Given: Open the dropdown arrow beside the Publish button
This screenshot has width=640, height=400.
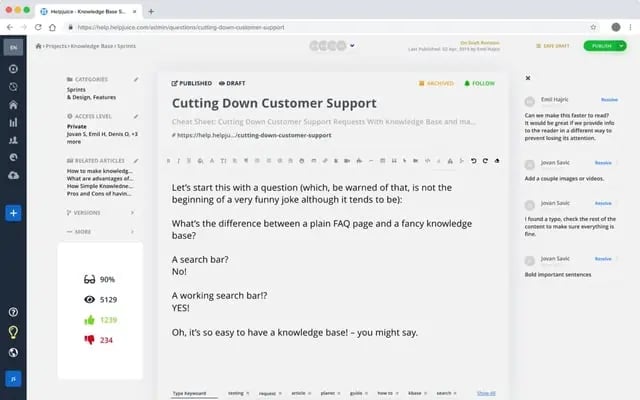Looking at the screenshot, I should 621,45.
